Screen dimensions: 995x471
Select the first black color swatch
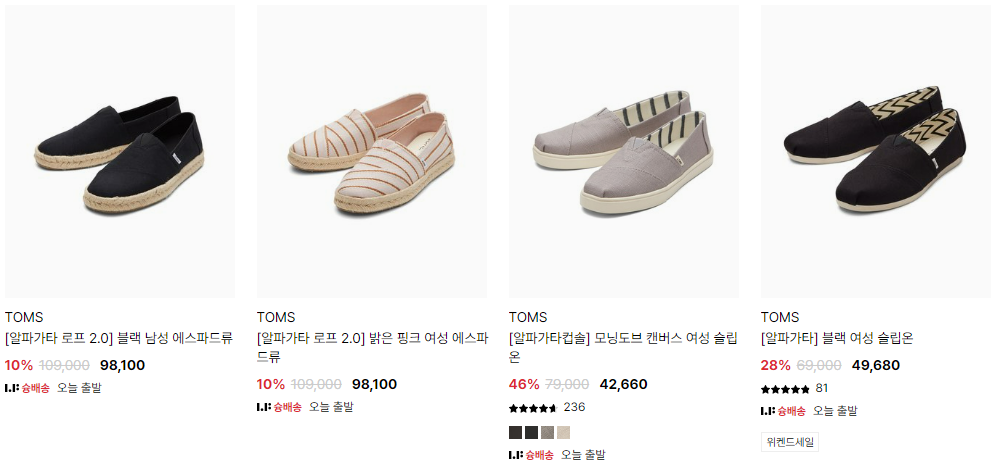(x=515, y=433)
